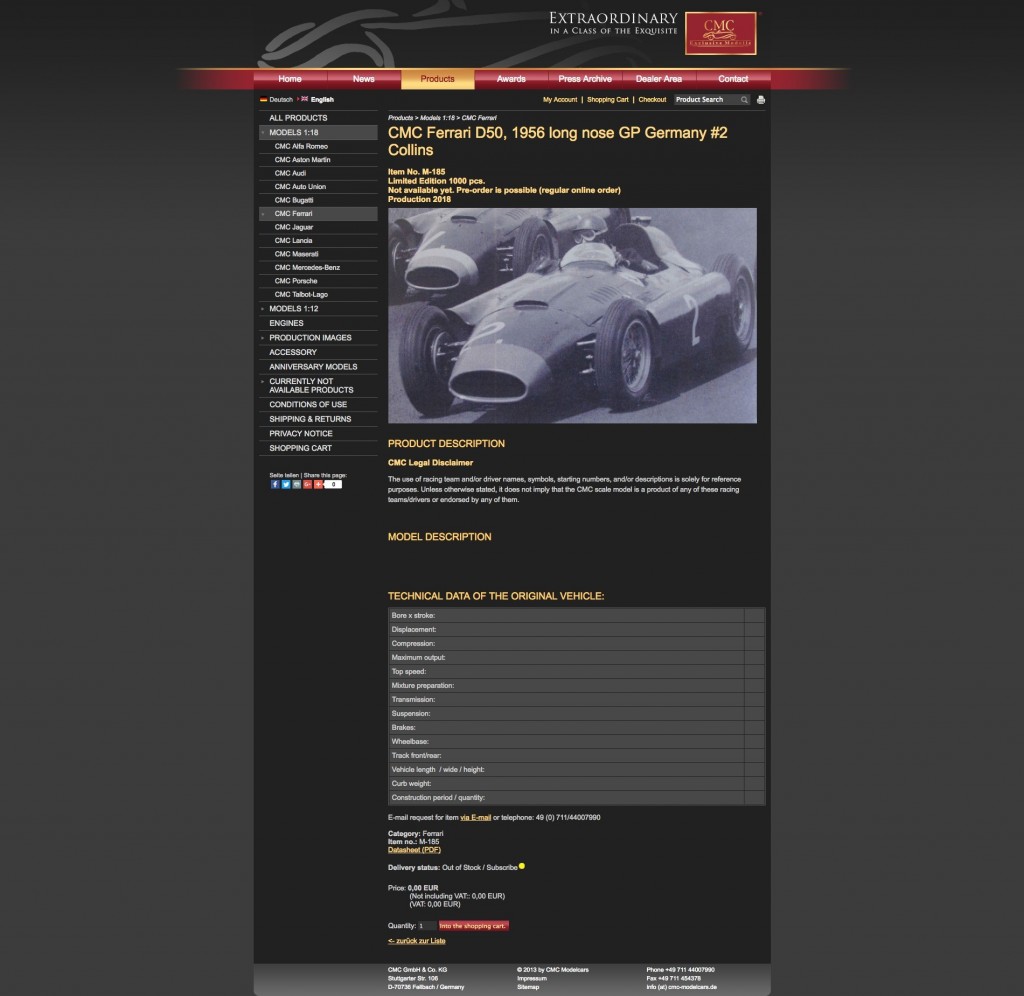Screen dimensions: 1024x996
Task: Go back via zurück zur Liste link
Action: click(417, 941)
